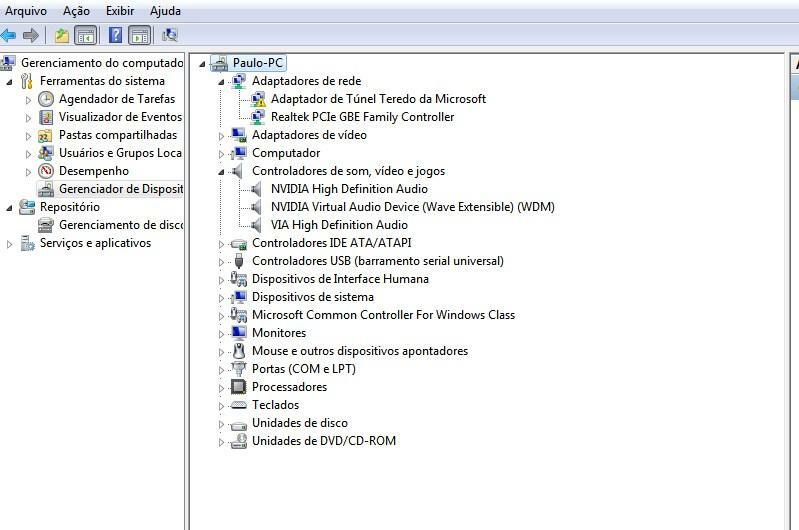Image resolution: width=799 pixels, height=530 pixels.
Task: Open the Exibir menu
Action: pyautogui.click(x=120, y=11)
